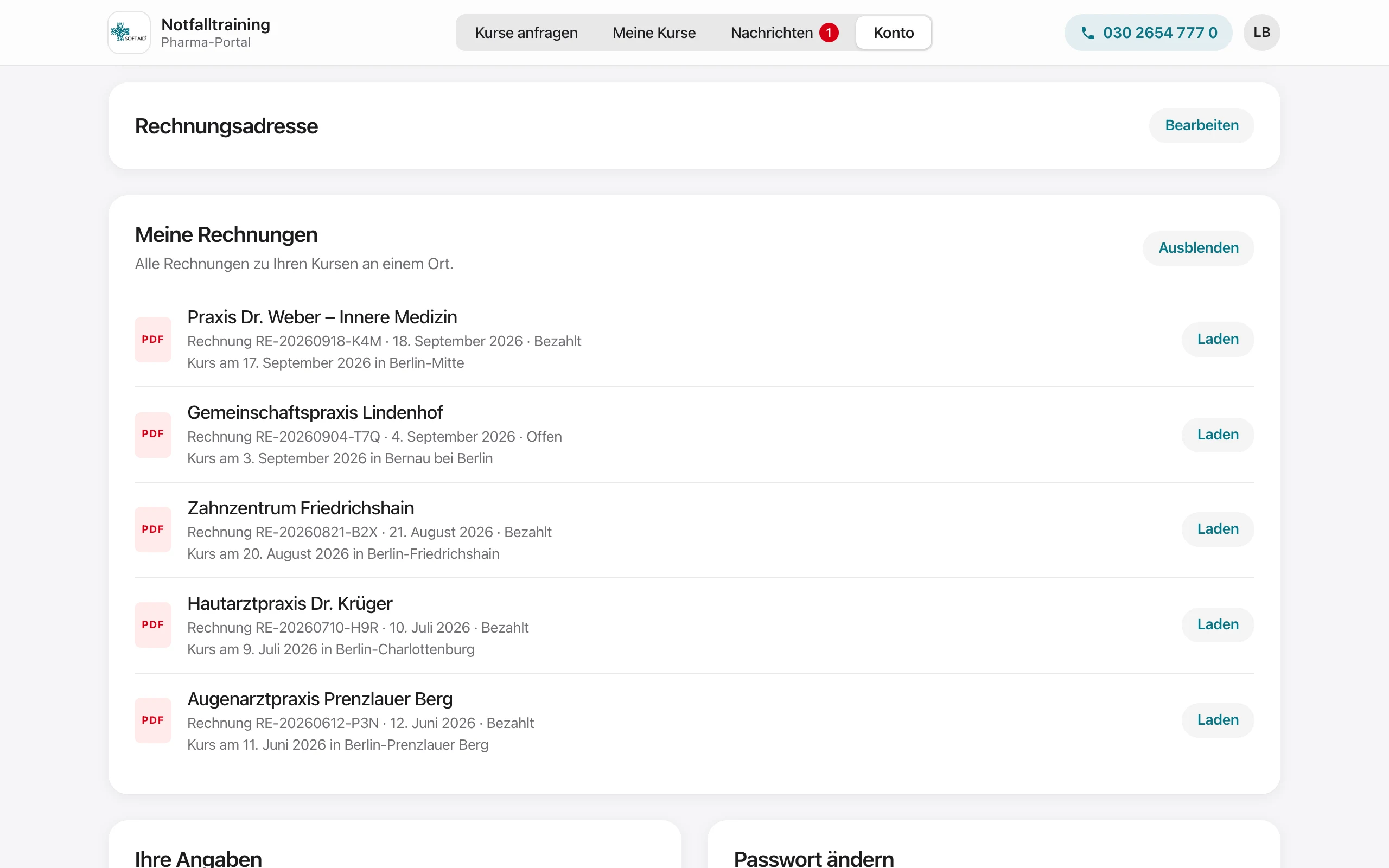Click the Softaid logo icon

click(x=129, y=33)
